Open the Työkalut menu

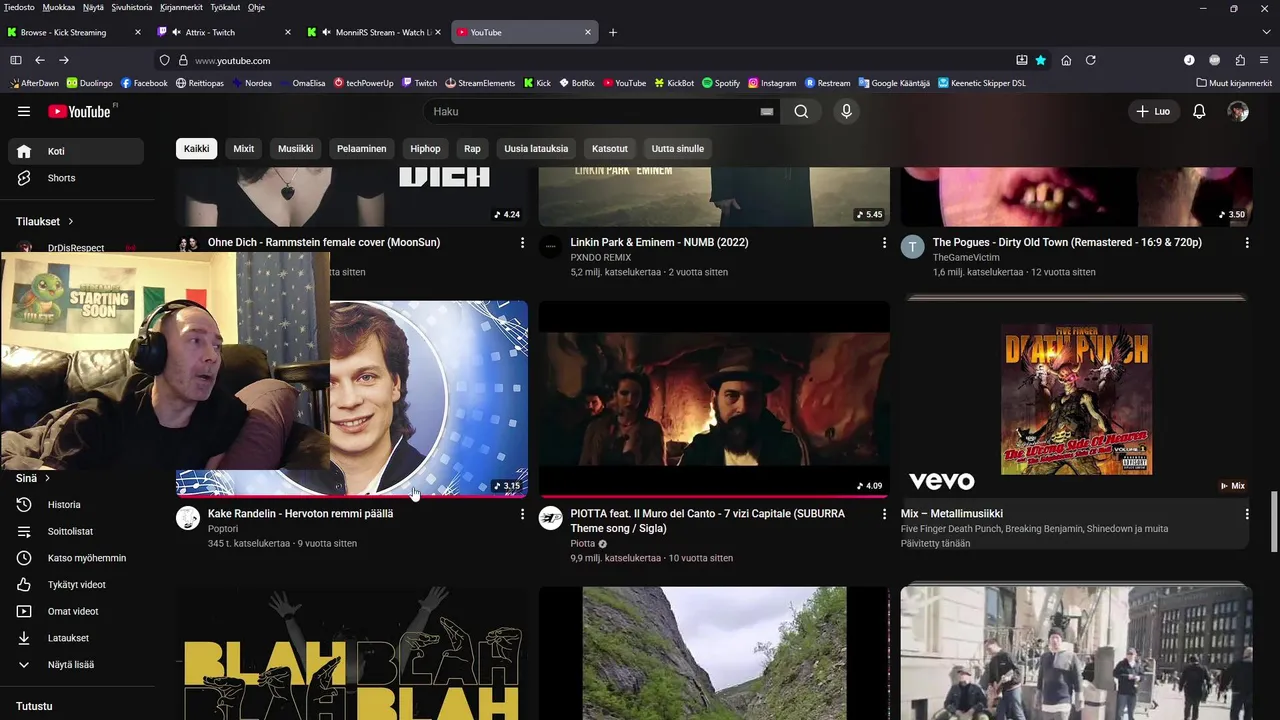tap(225, 7)
